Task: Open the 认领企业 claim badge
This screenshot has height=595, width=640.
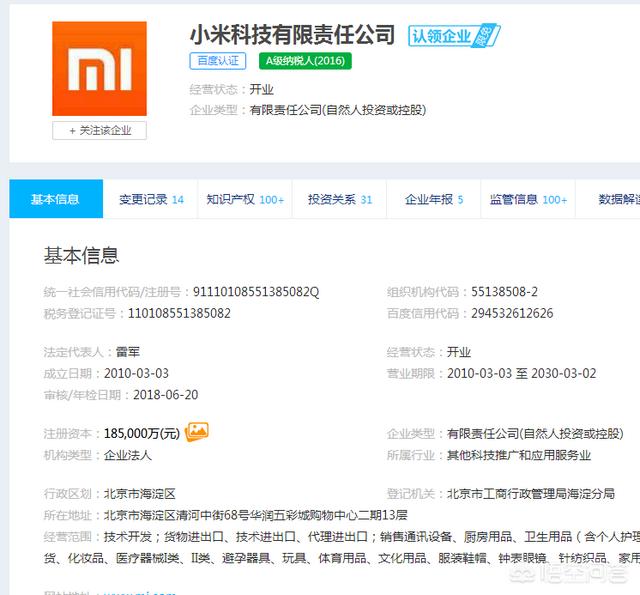Action: tap(454, 36)
